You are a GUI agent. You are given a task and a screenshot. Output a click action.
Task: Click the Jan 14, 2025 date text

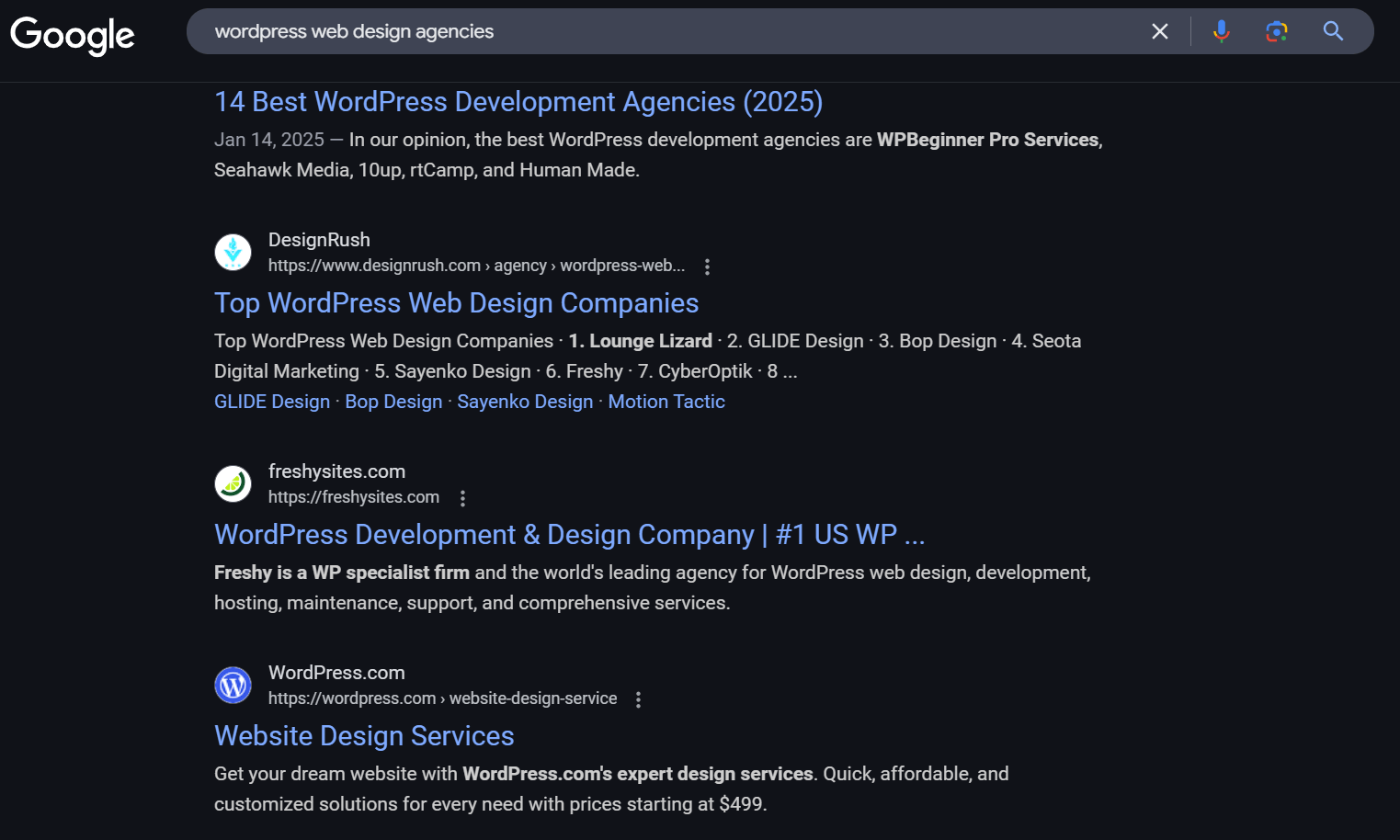[x=269, y=140]
